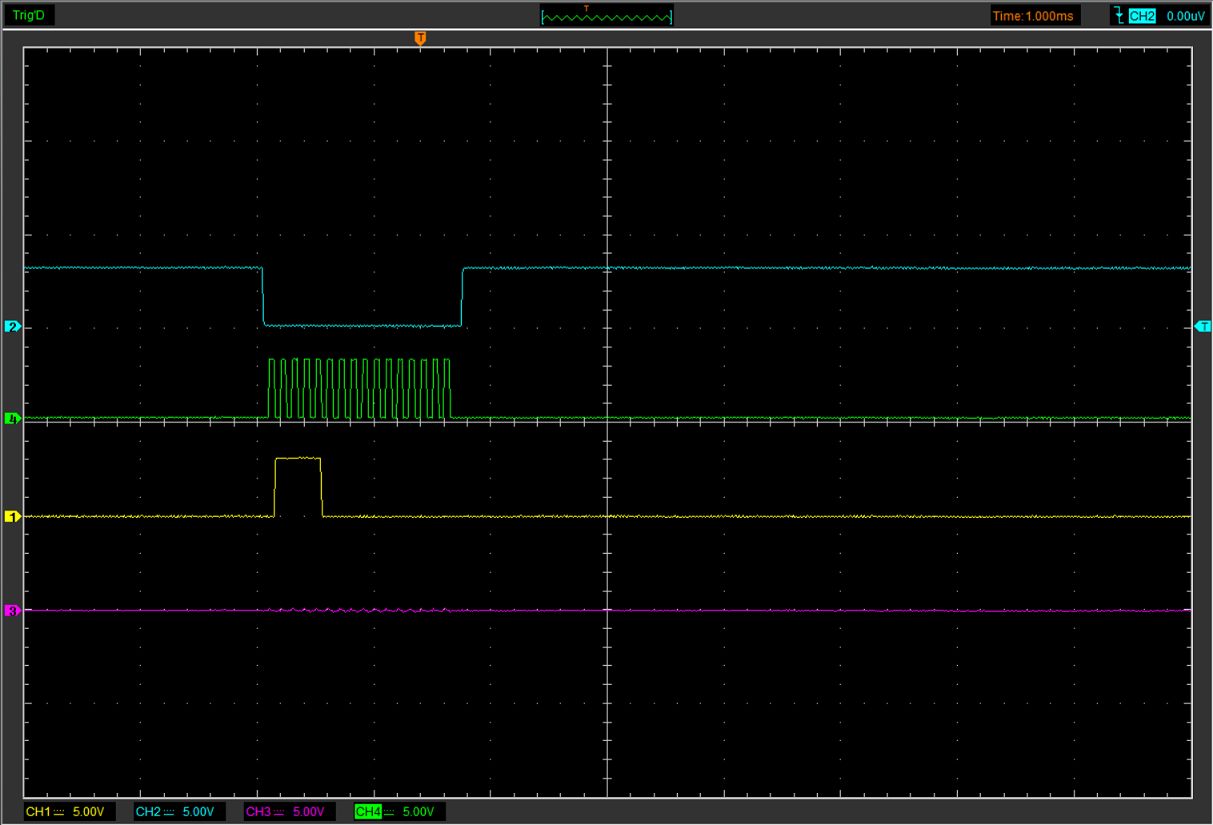Select the channel 3 ground marker
Image resolution: width=1213 pixels, height=825 pixels.
click(x=12, y=610)
